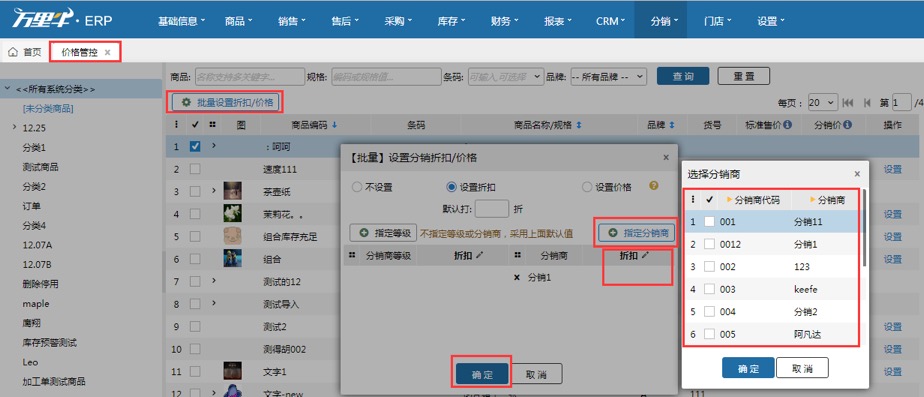
Task: Check distributor 001 分销11 checkbox
Action: (710, 221)
